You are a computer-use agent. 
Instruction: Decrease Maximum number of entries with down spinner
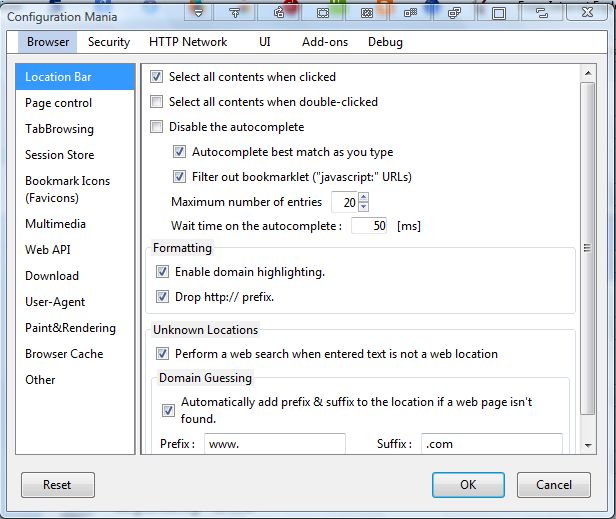(x=363, y=207)
